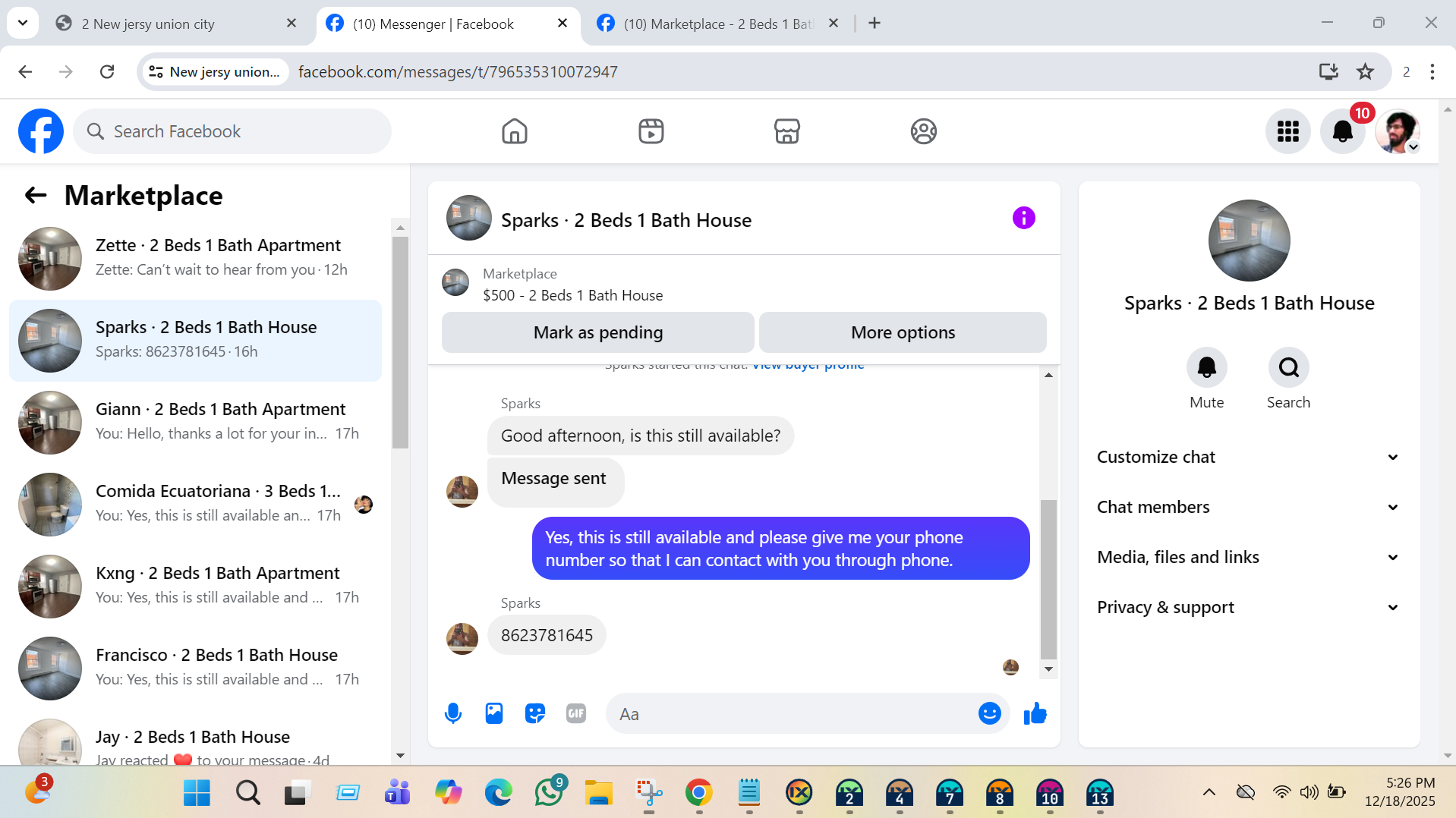Screen dimensions: 1456x818
Task: Attach a photo to the message
Action: tap(494, 713)
